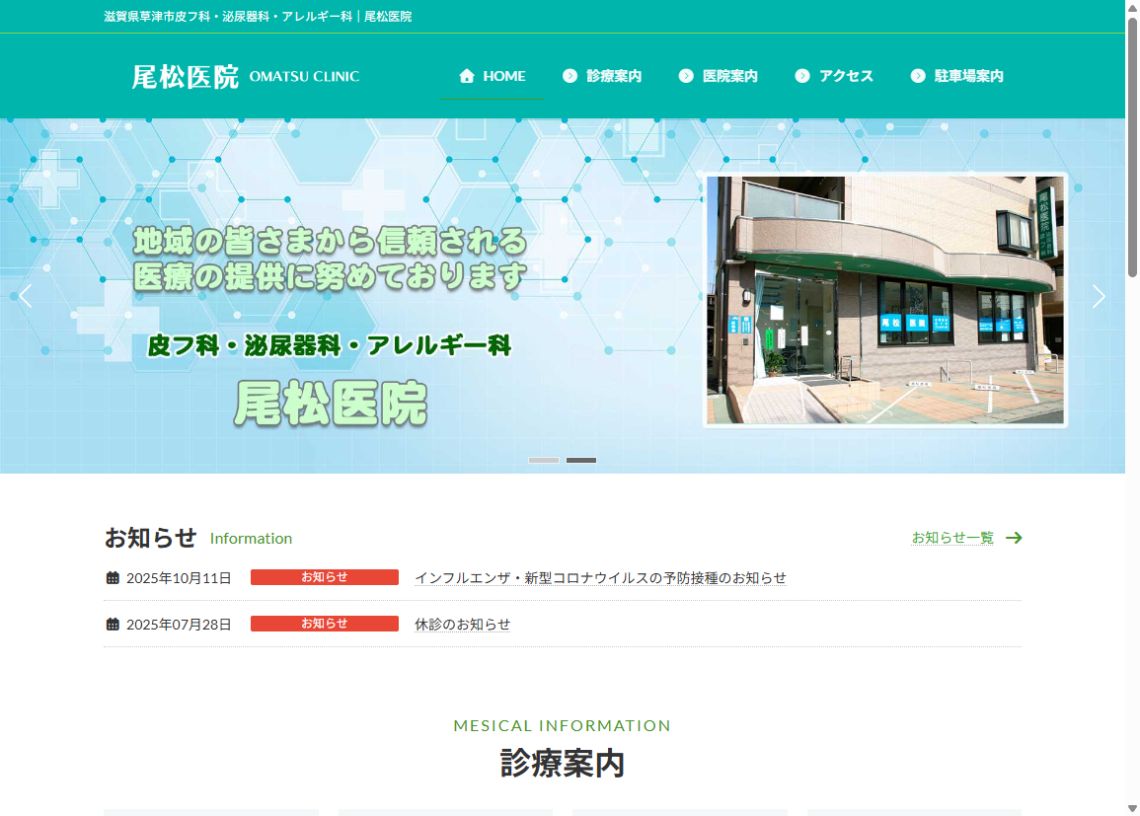
Task: Click the page's vertical scrollbar thumb
Action: click(x=1132, y=148)
